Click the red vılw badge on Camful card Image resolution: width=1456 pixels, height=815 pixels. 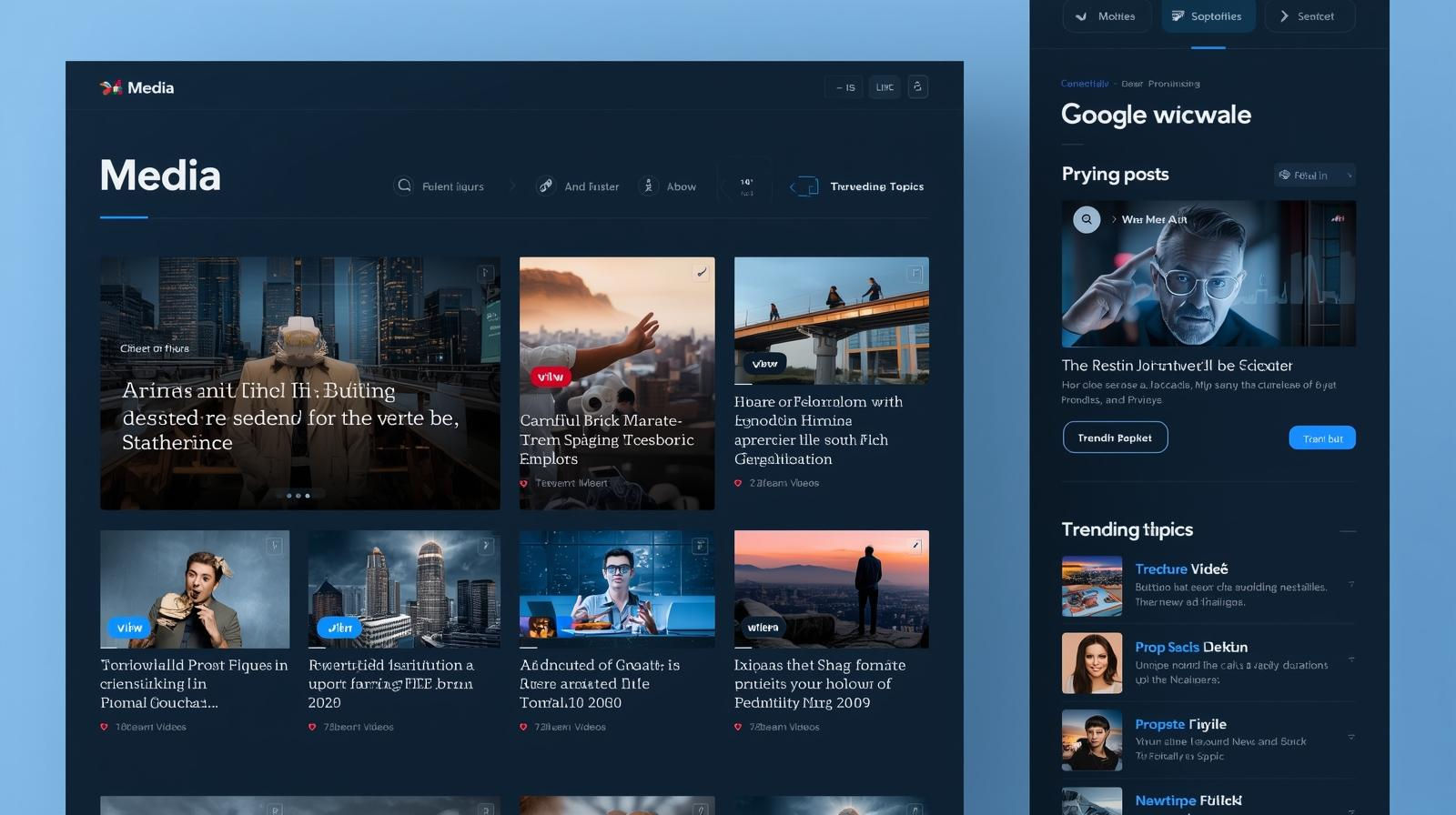click(x=550, y=377)
